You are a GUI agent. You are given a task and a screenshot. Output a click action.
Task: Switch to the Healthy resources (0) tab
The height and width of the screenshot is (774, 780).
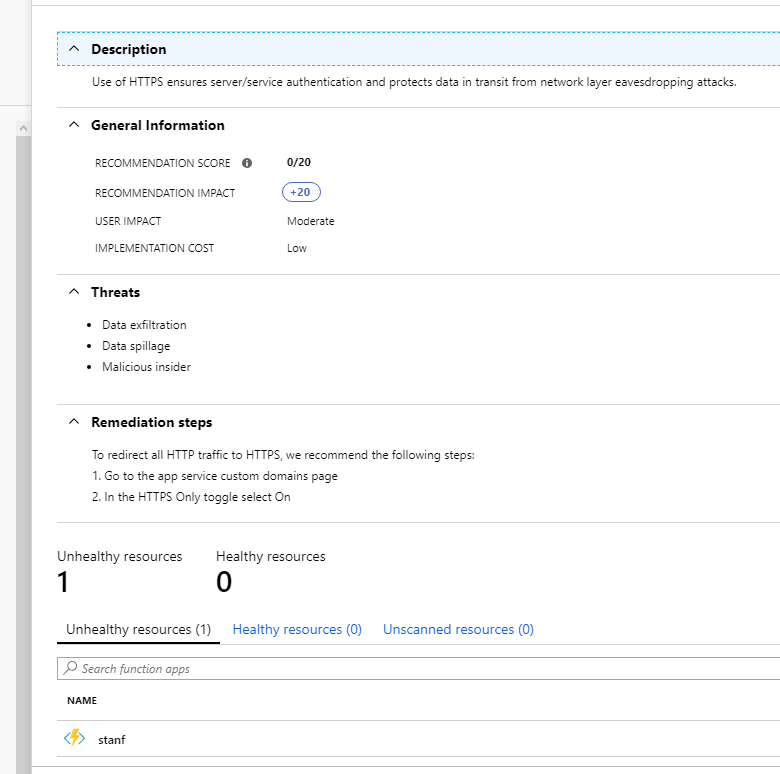click(297, 630)
